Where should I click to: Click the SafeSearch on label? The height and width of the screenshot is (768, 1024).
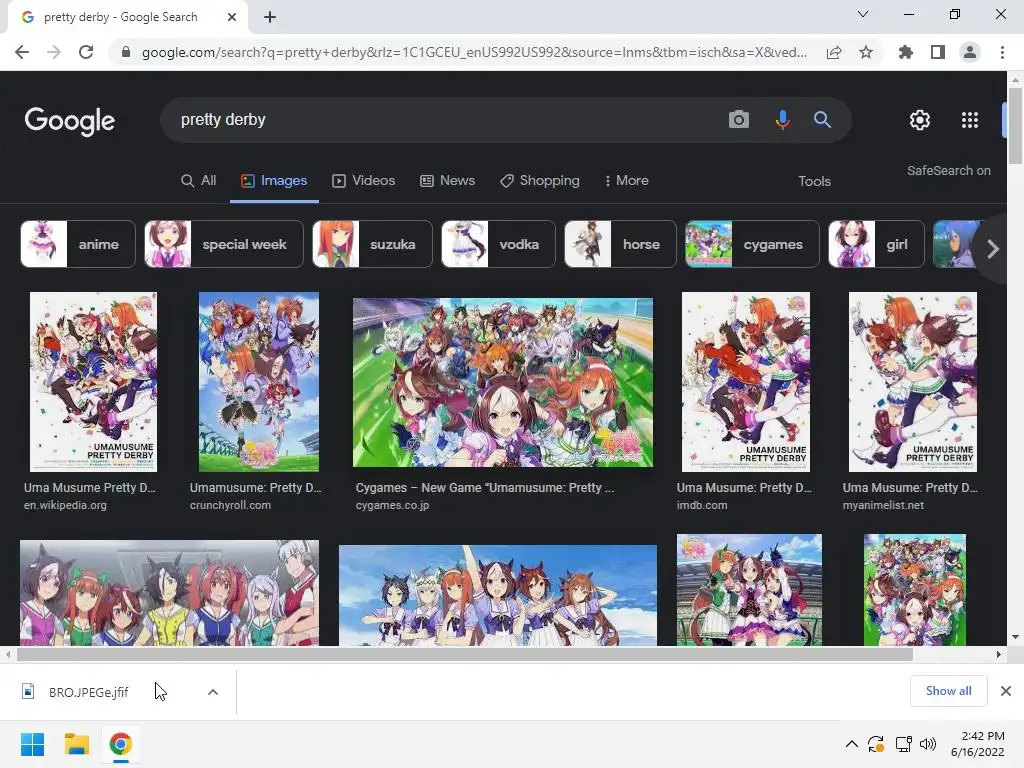(x=948, y=170)
